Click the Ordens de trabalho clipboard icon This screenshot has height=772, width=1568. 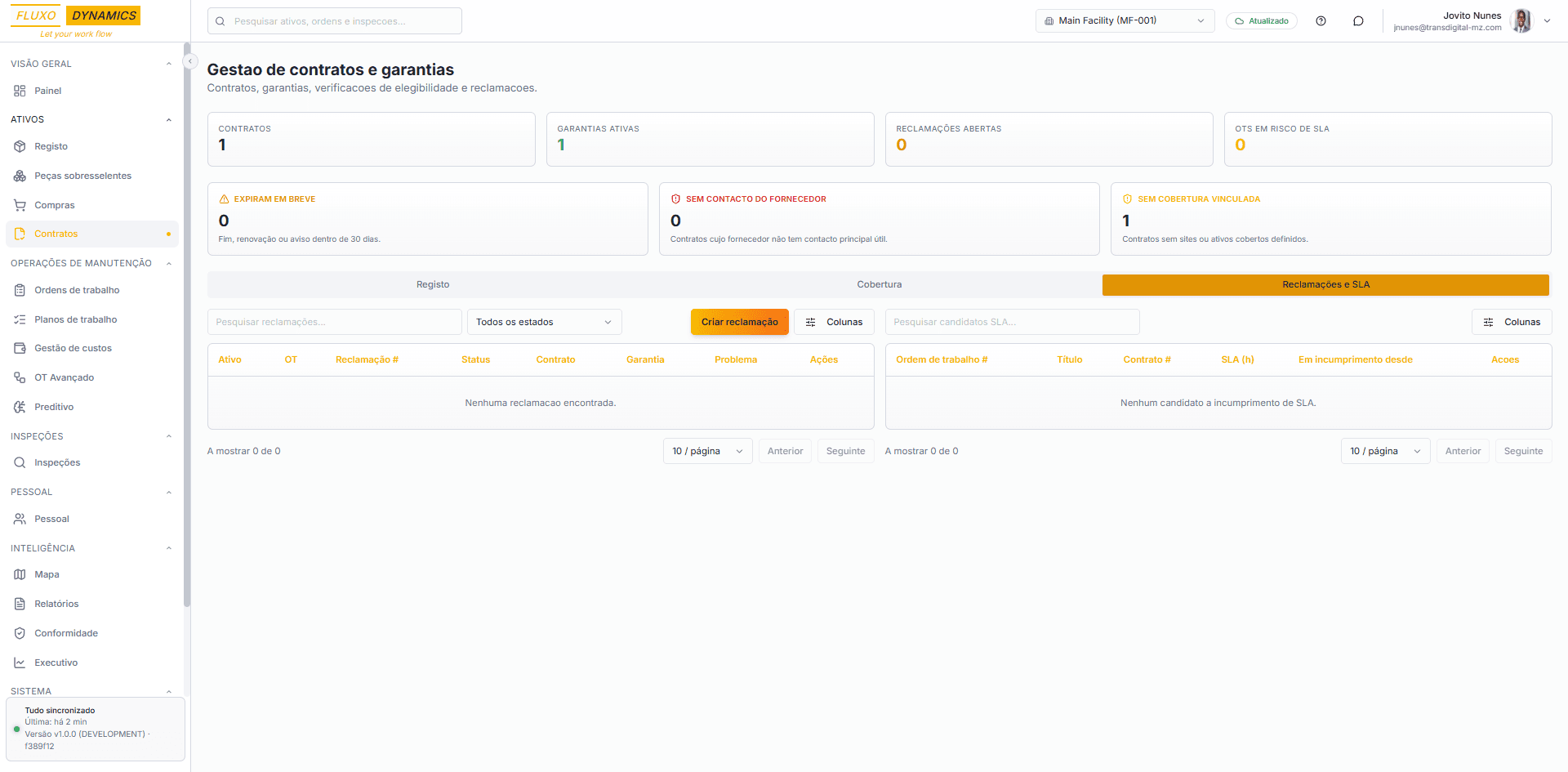[20, 290]
